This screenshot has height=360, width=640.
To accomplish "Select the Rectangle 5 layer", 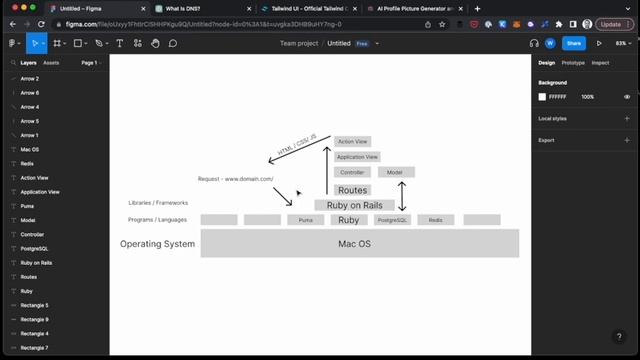I will click(34, 305).
